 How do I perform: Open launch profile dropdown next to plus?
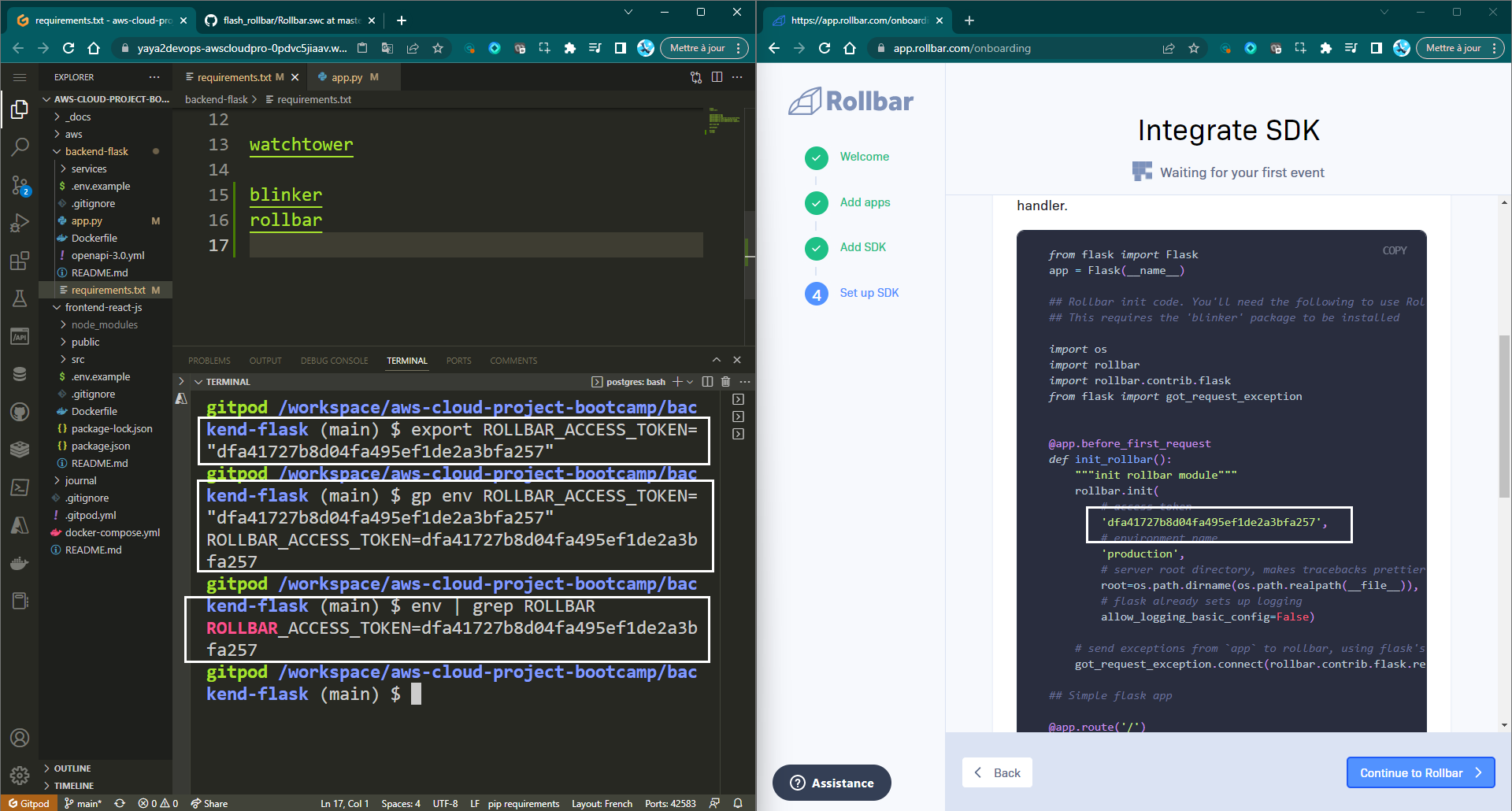click(x=691, y=382)
